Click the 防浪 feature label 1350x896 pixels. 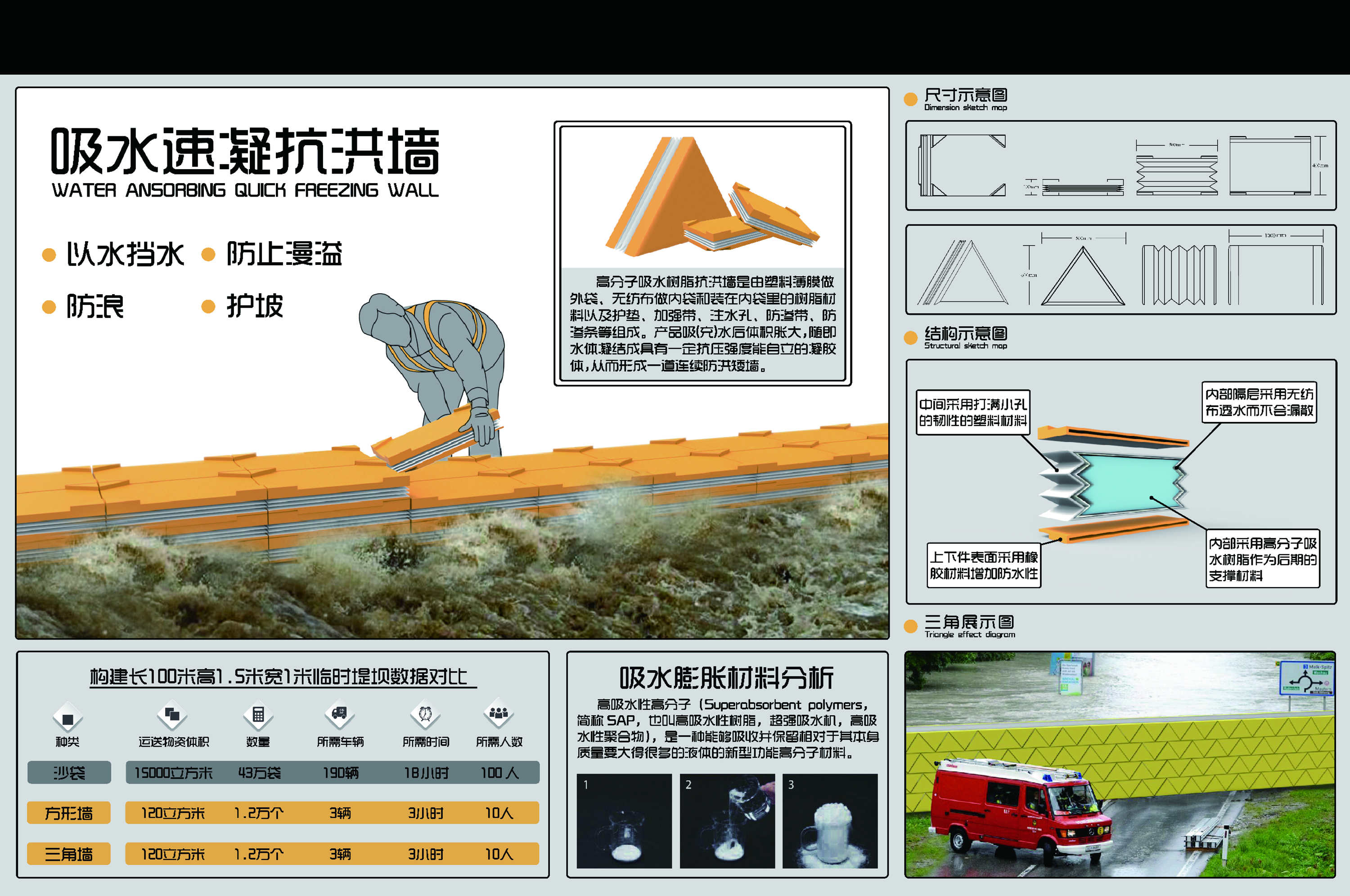(x=95, y=306)
